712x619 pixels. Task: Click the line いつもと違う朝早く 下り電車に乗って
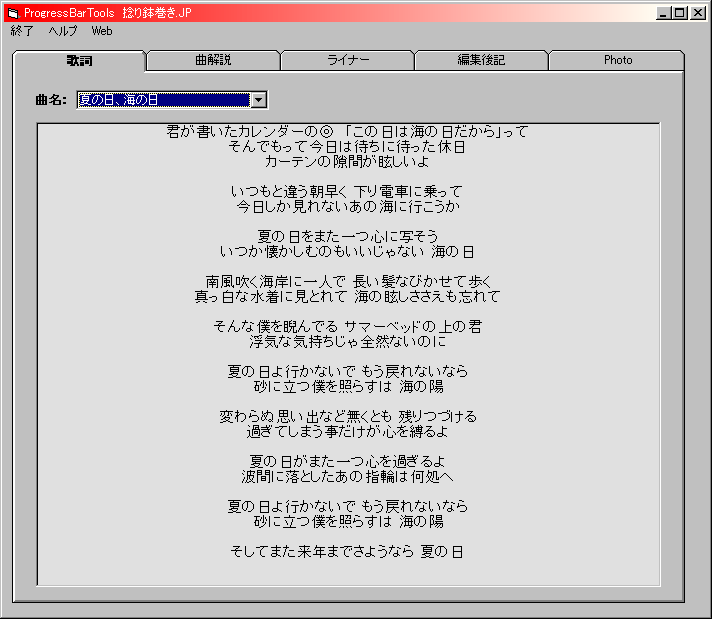pyautogui.click(x=347, y=191)
